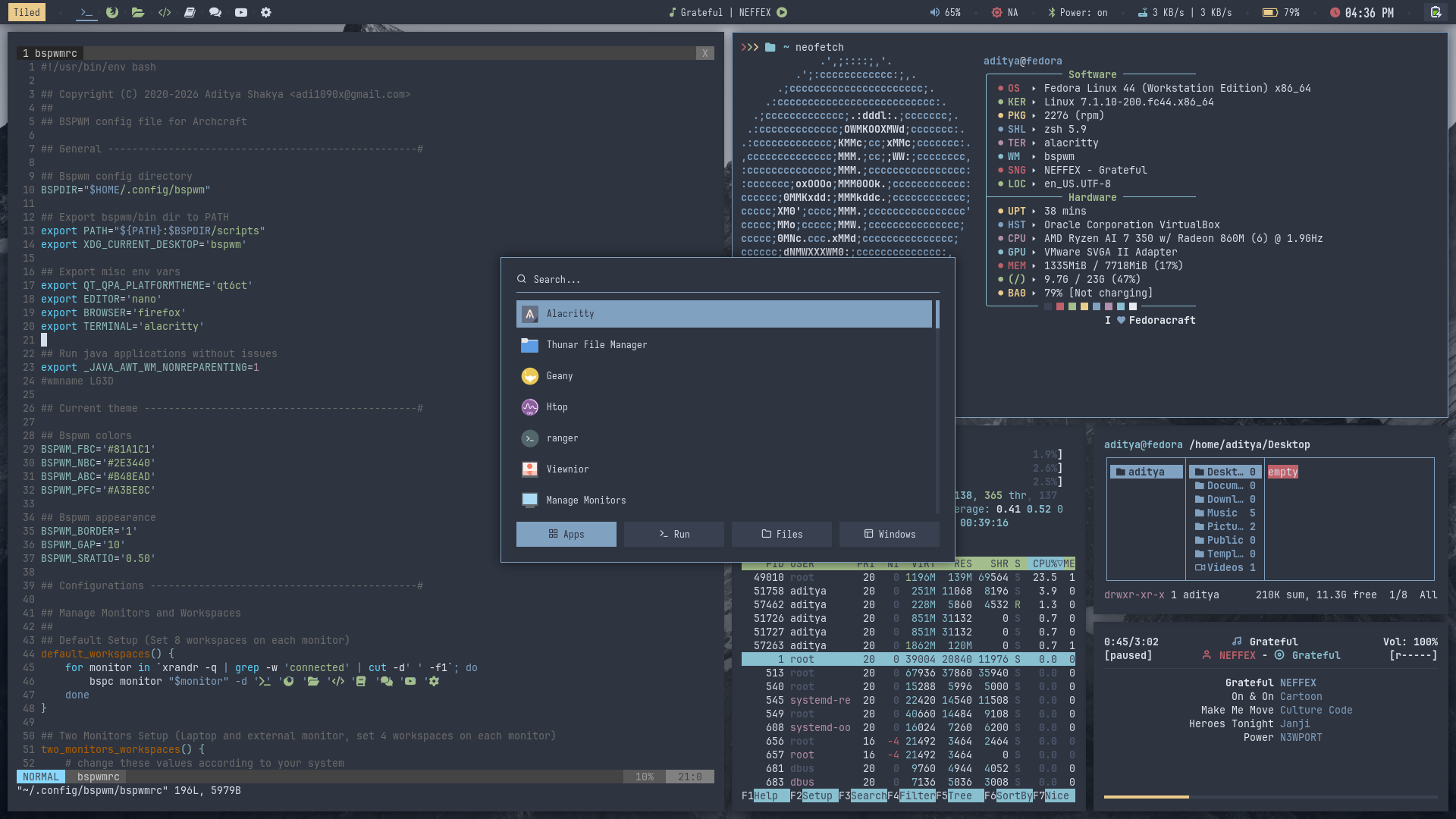
Task: Select the Public folder in ranger
Action: click(x=1225, y=540)
